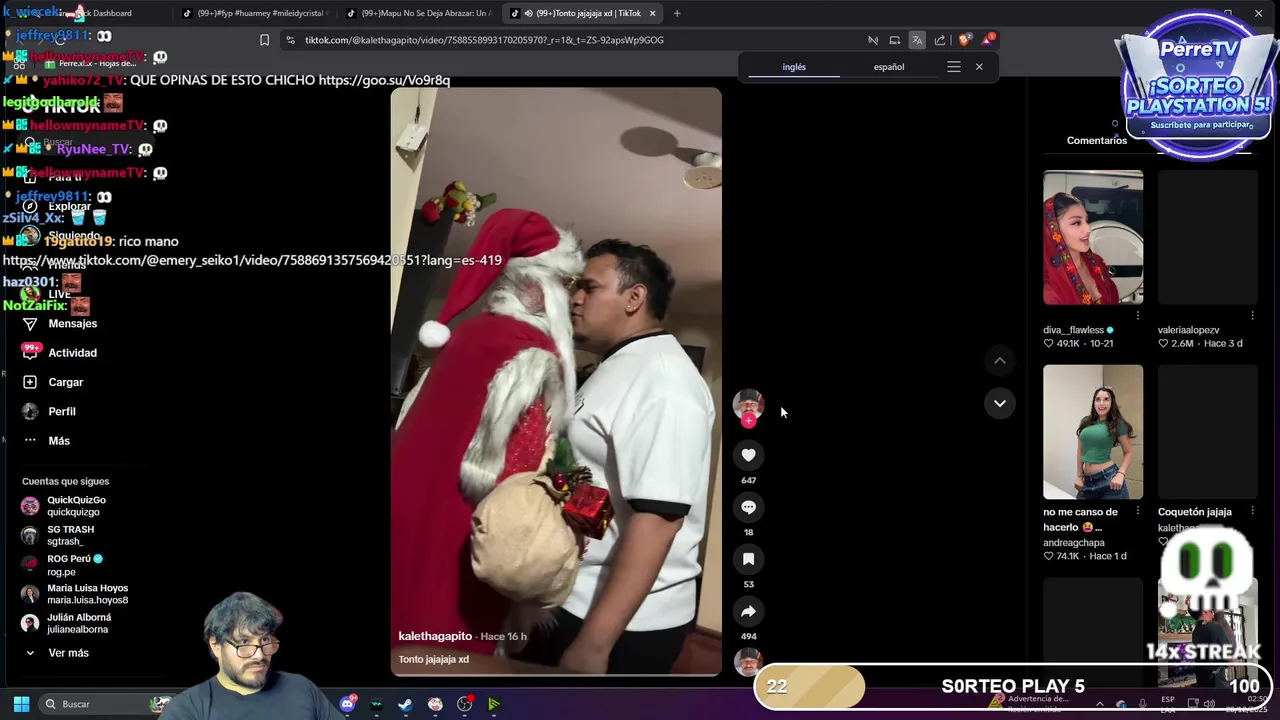Bookmark this page in the address bar
Viewport: 1280px width, 720px height.
coord(264,40)
